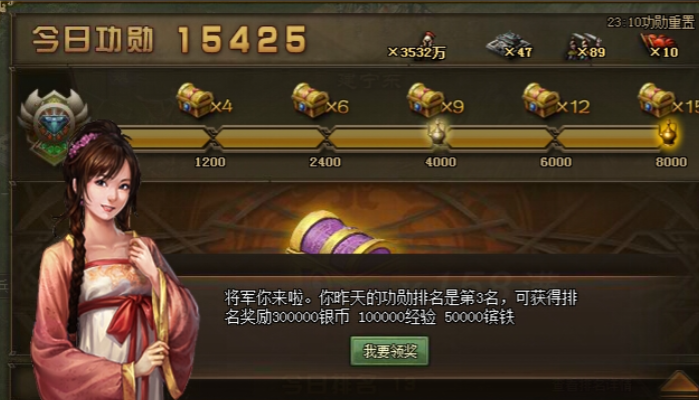
Task: Click the red flag icon showing ×10
Action: (655, 44)
